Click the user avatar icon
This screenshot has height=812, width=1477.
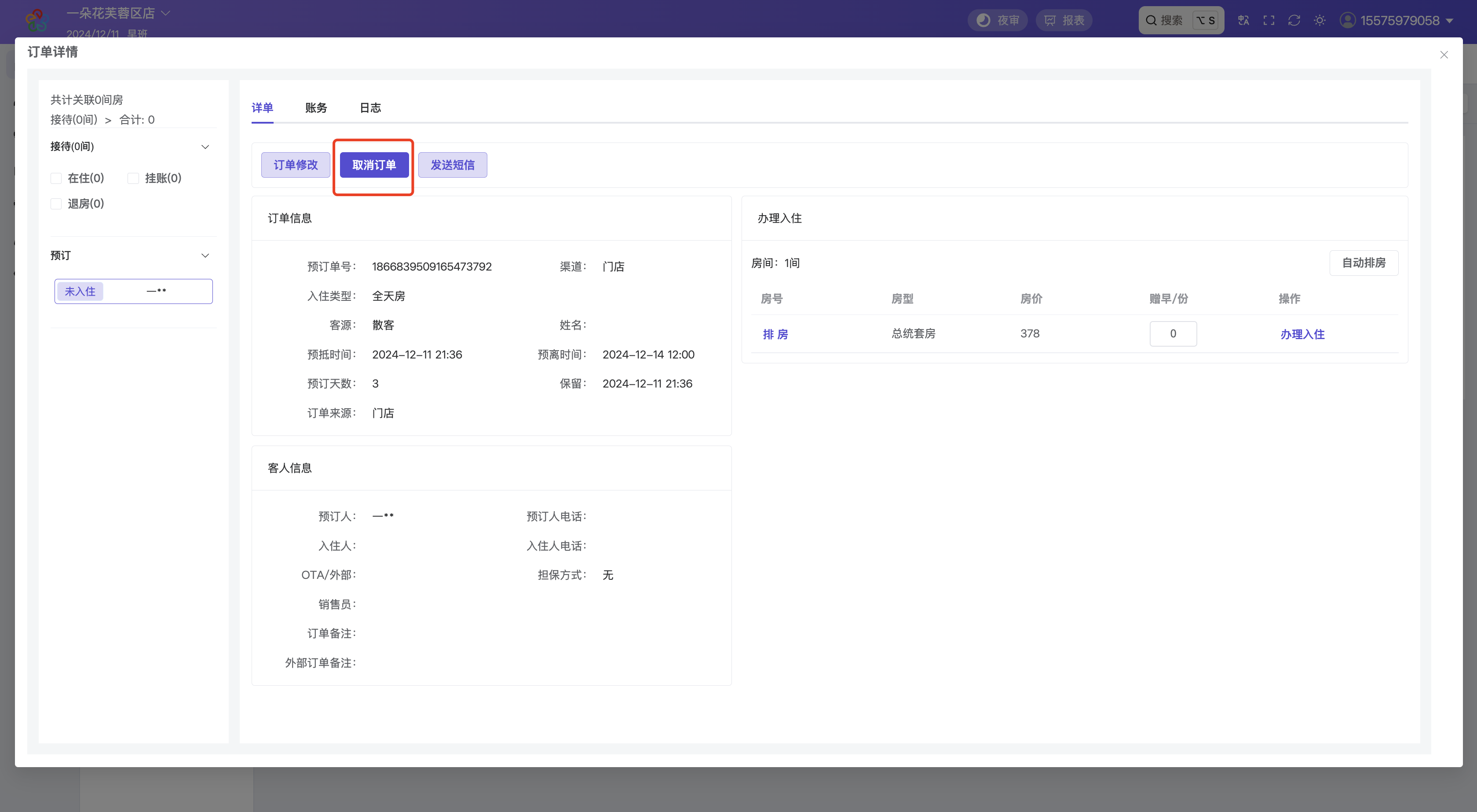point(1347,21)
